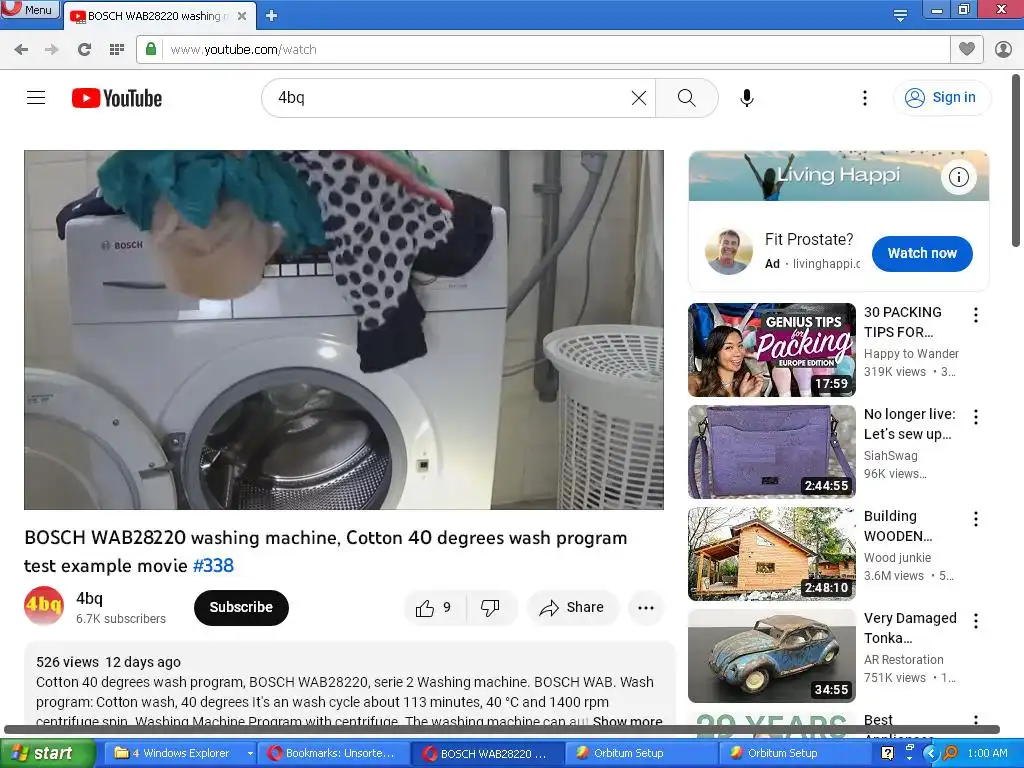The height and width of the screenshot is (768, 1024).
Task: Click the vertical page scrollbar
Action: pos(1017,160)
